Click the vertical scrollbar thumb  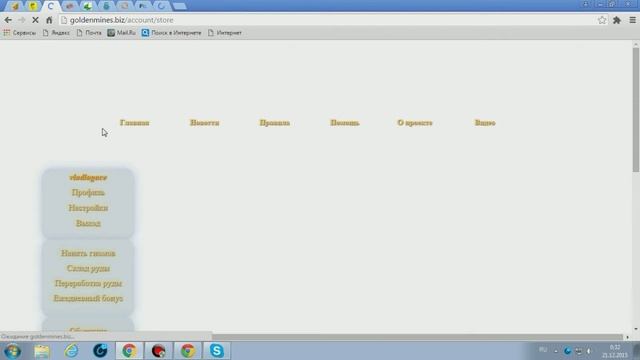(636, 109)
